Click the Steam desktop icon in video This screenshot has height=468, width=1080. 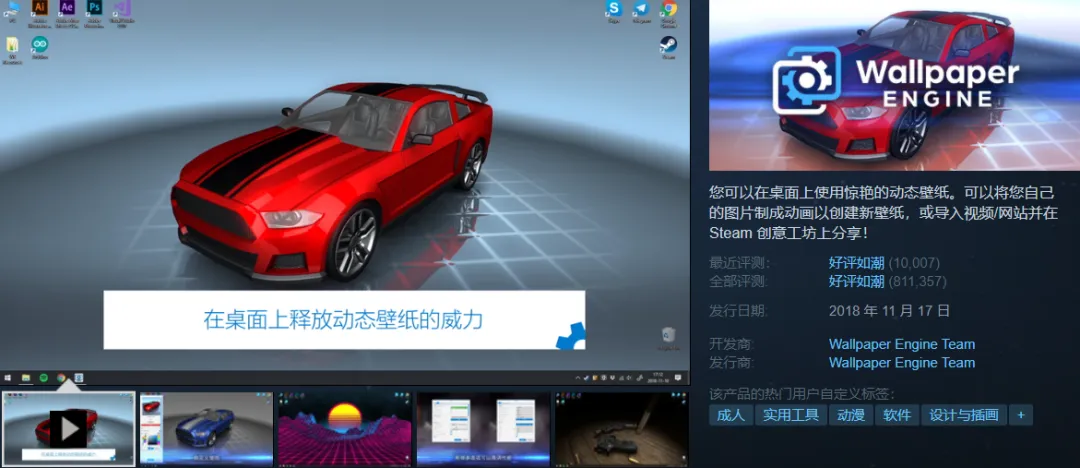668,44
